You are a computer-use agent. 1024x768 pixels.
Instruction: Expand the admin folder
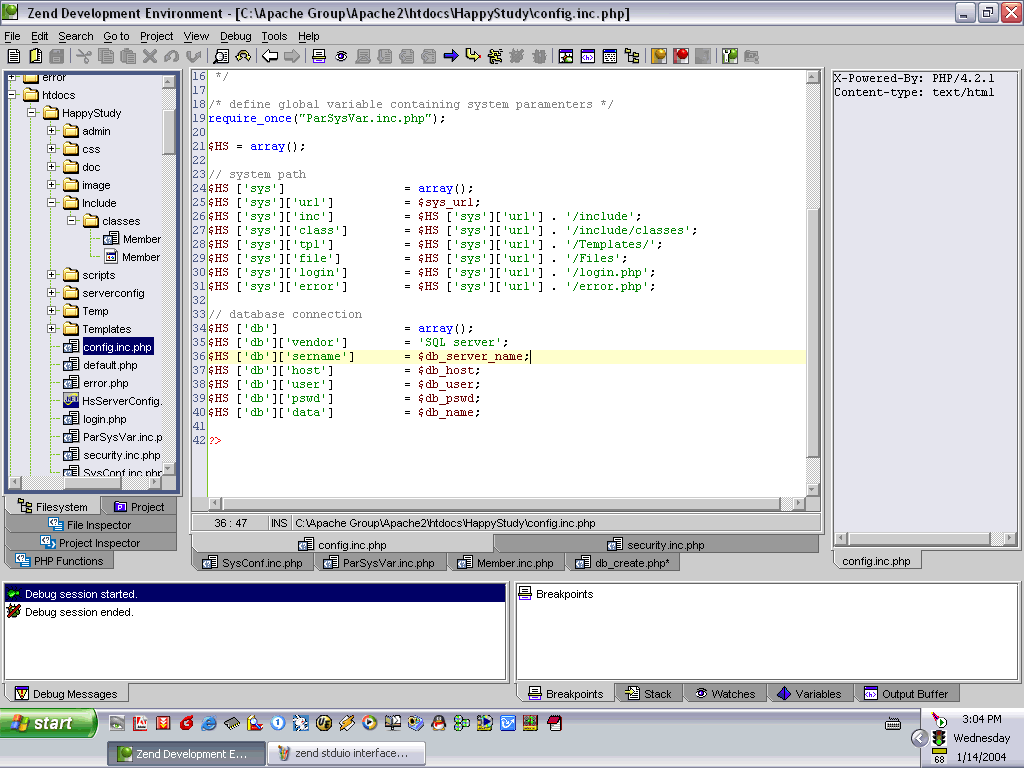tap(52, 131)
